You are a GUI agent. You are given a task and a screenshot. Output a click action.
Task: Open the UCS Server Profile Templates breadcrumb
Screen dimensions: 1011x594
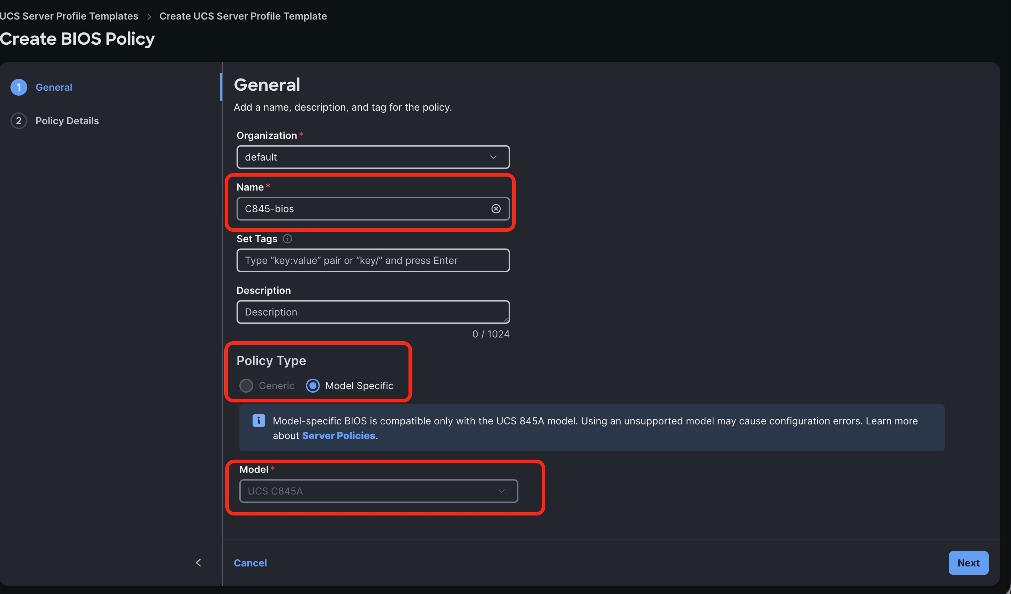pyautogui.click(x=69, y=16)
